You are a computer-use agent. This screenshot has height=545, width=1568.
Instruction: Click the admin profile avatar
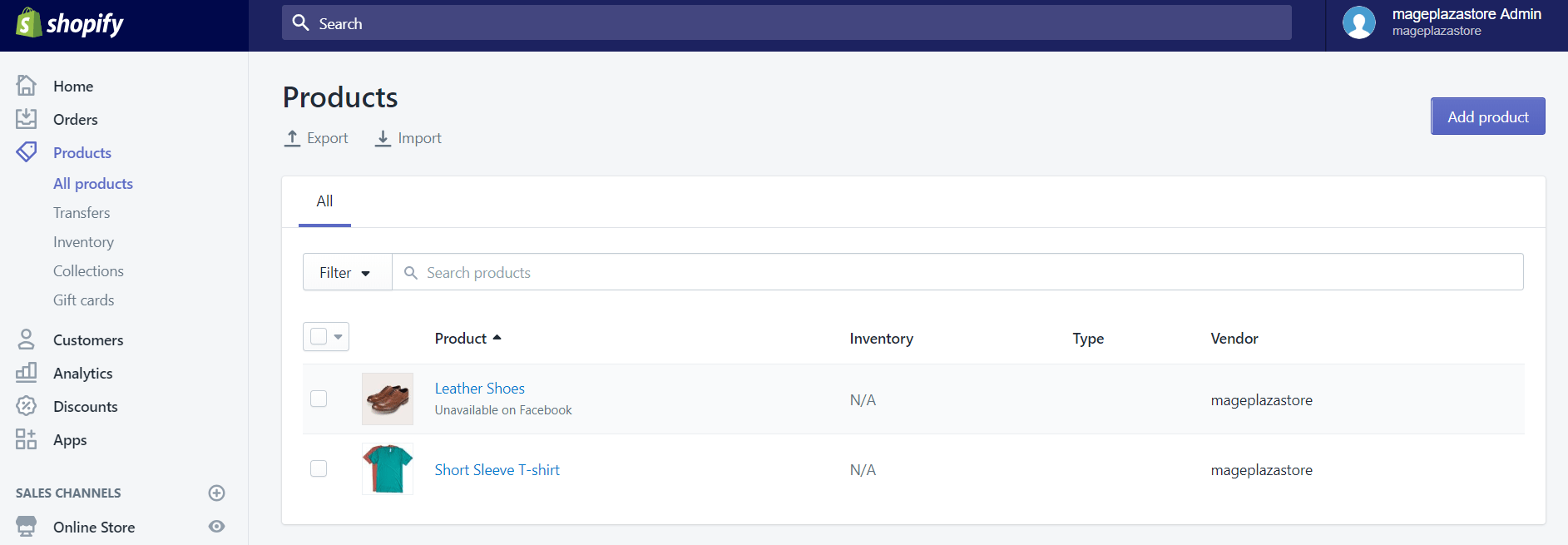[1359, 22]
